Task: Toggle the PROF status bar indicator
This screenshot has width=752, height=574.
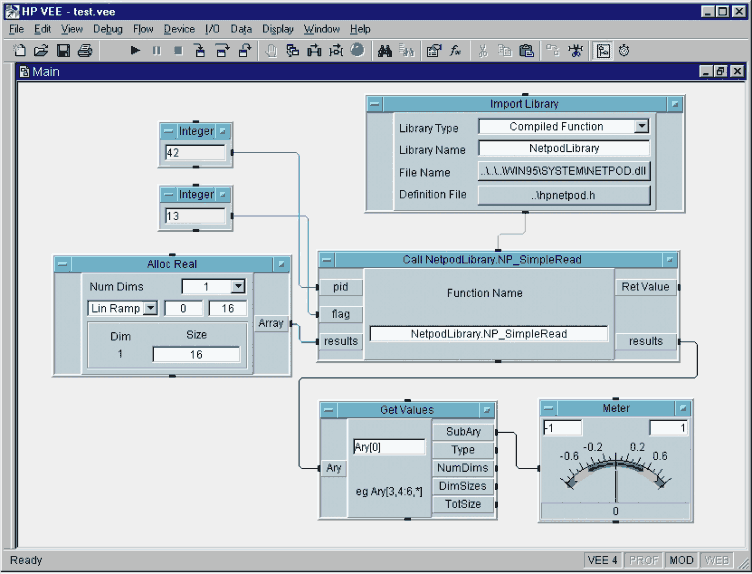Action: (x=643, y=560)
